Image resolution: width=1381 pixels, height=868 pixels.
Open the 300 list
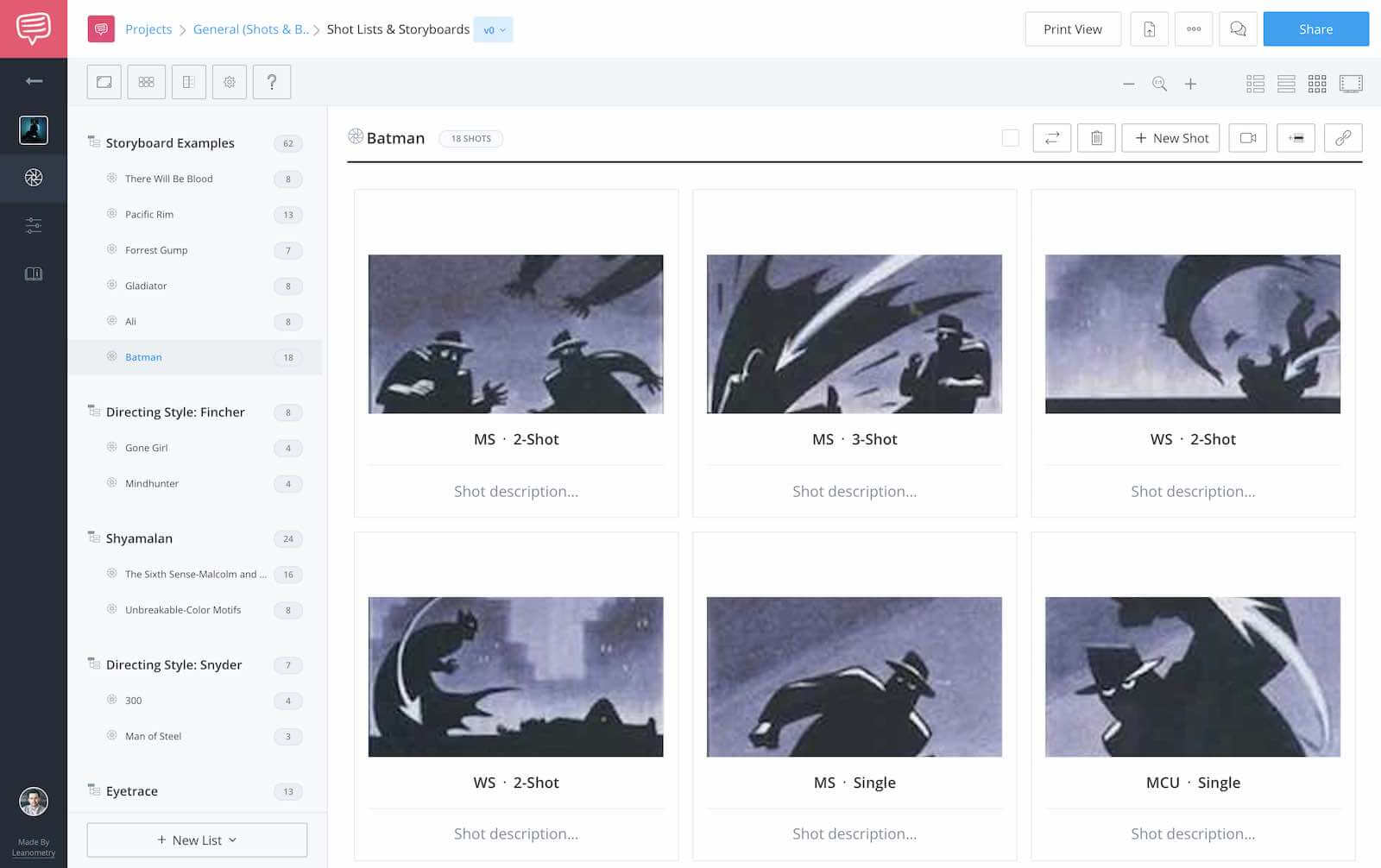pos(133,701)
